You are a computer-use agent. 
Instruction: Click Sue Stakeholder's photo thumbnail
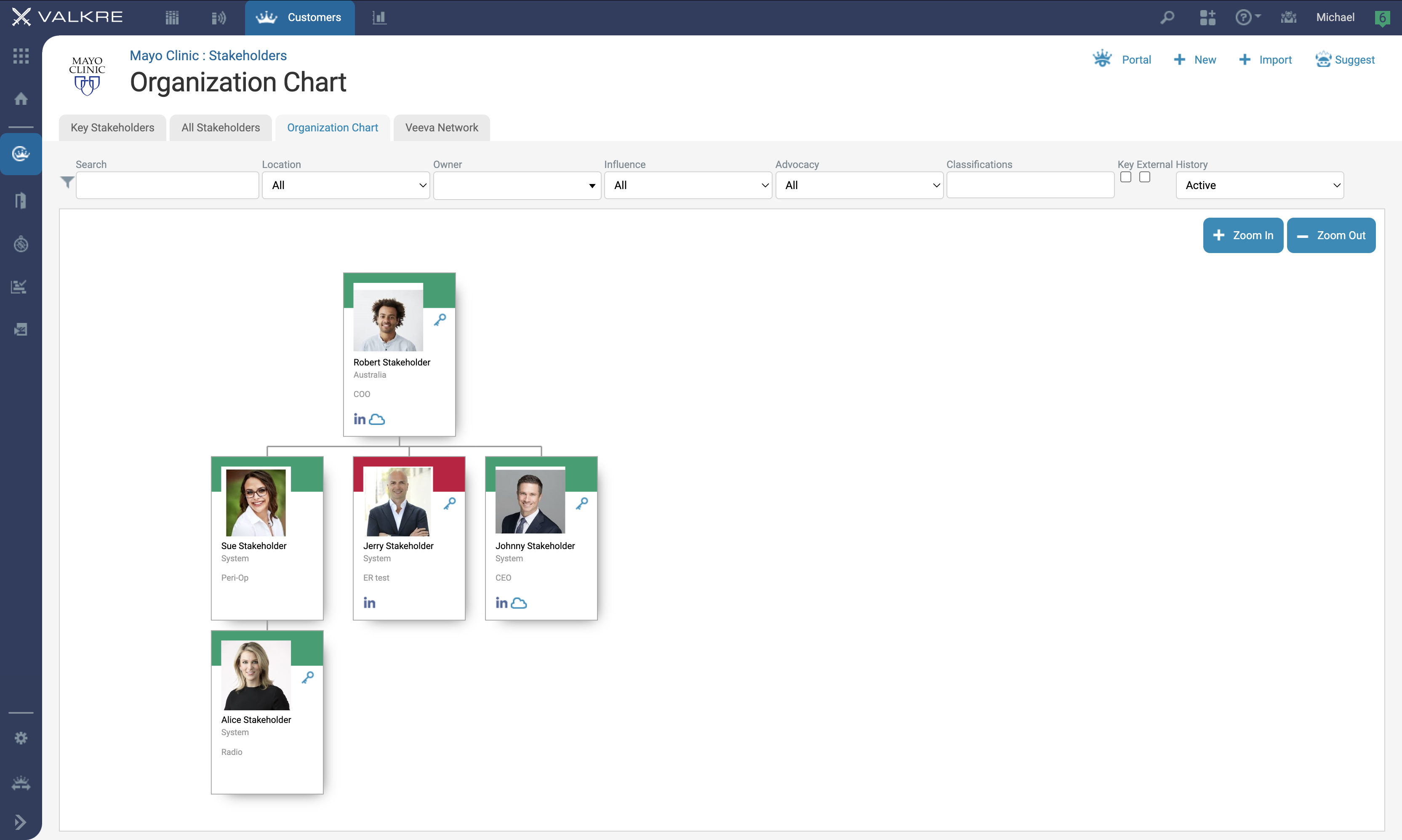click(x=256, y=502)
